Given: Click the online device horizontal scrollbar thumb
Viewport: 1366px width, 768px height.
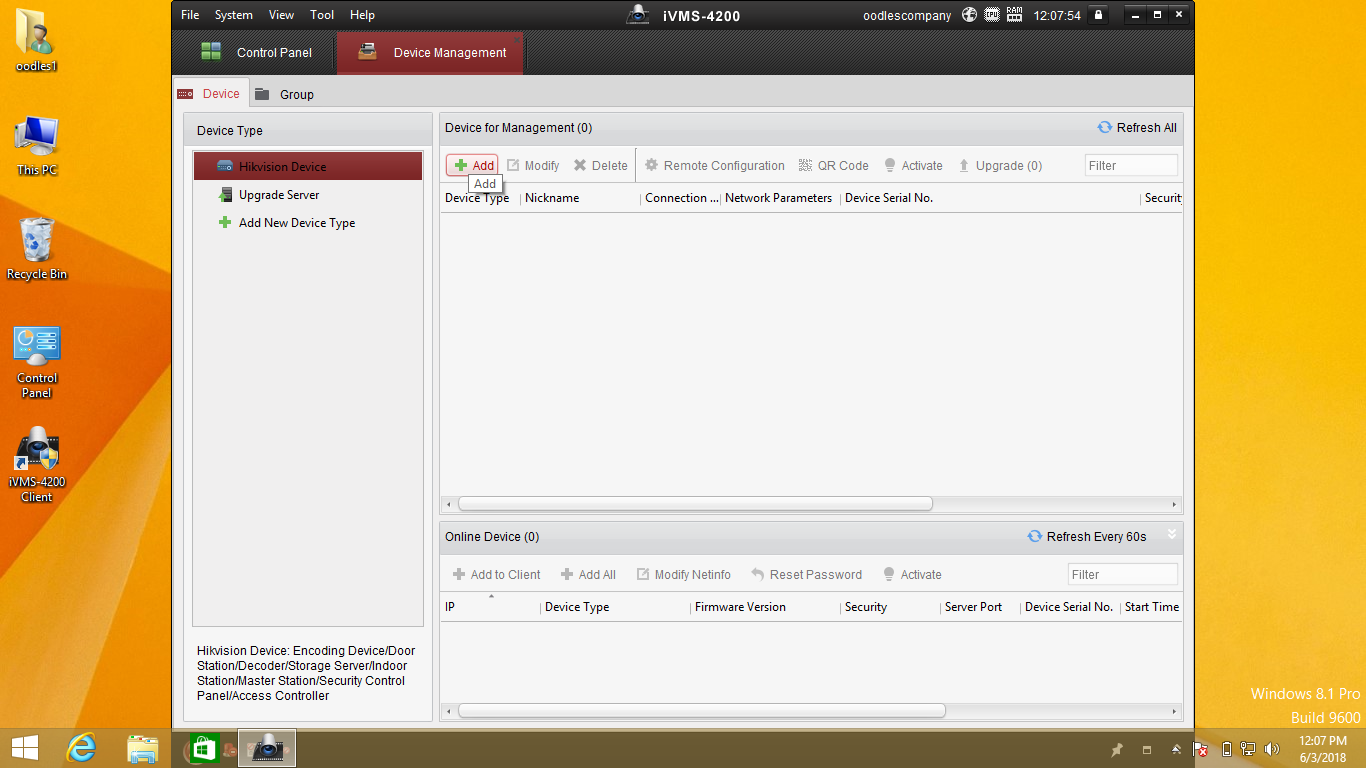Looking at the screenshot, I should click(702, 711).
